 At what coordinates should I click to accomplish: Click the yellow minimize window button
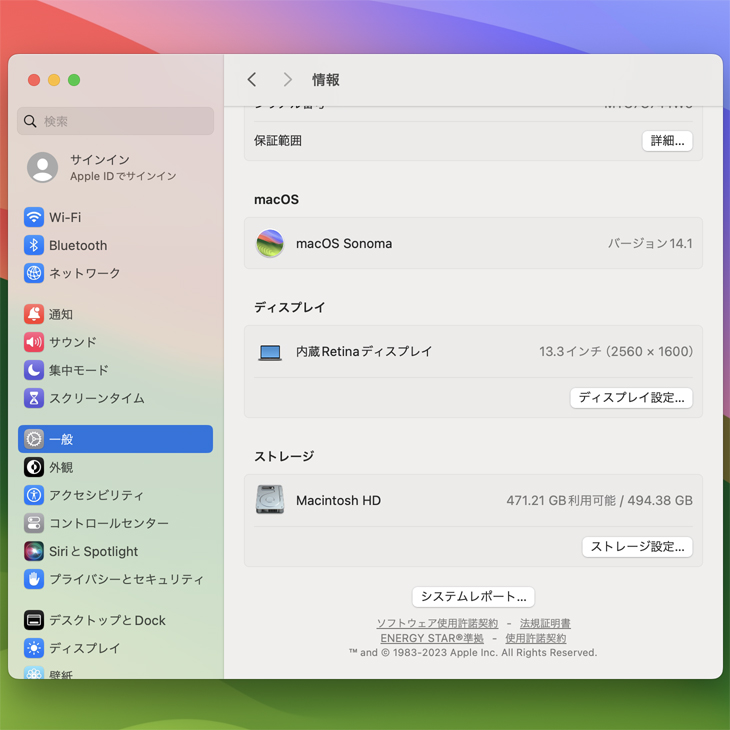pyautogui.click(x=54, y=80)
